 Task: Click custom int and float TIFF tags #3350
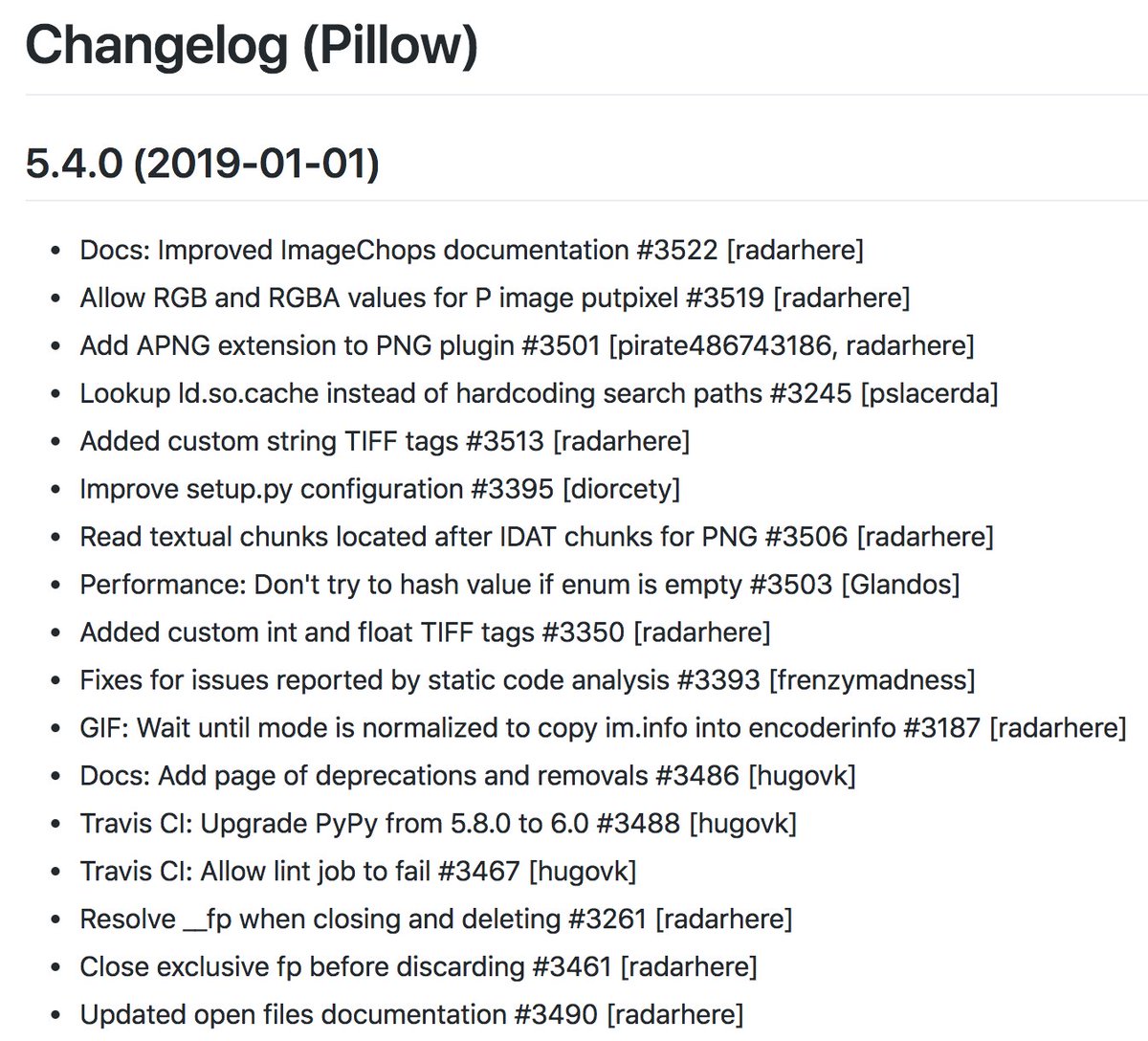[x=425, y=633]
